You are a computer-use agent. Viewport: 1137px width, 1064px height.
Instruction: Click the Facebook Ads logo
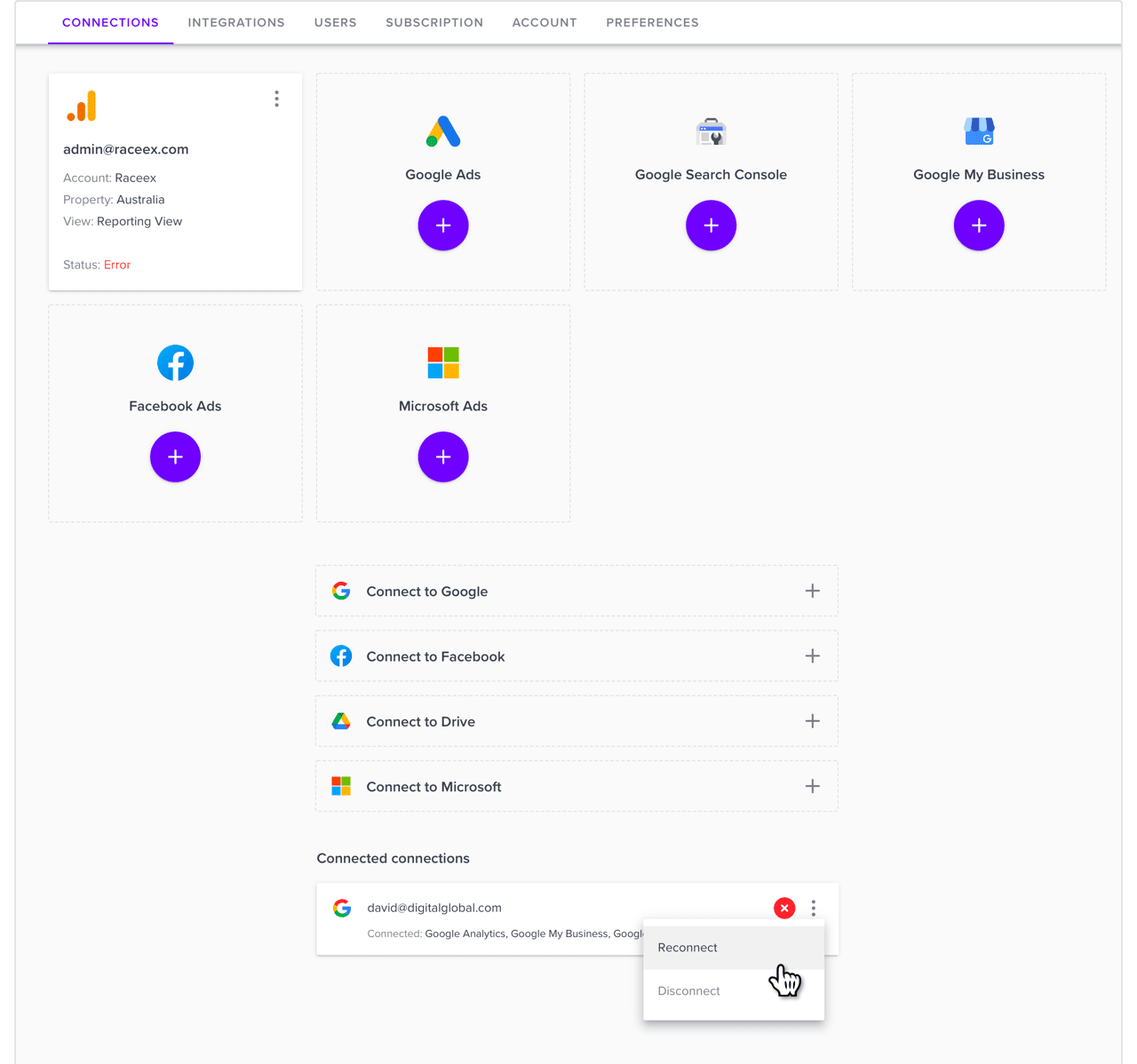(x=175, y=362)
